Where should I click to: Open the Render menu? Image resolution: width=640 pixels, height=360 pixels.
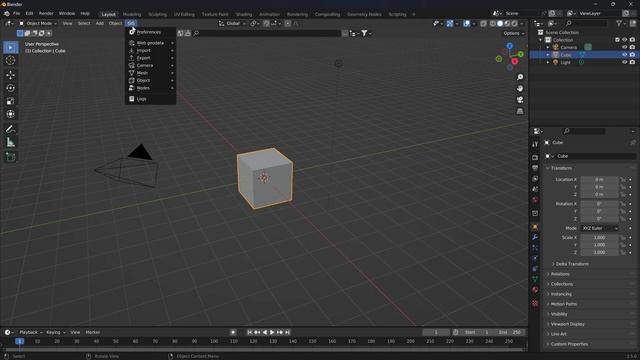(46, 13)
